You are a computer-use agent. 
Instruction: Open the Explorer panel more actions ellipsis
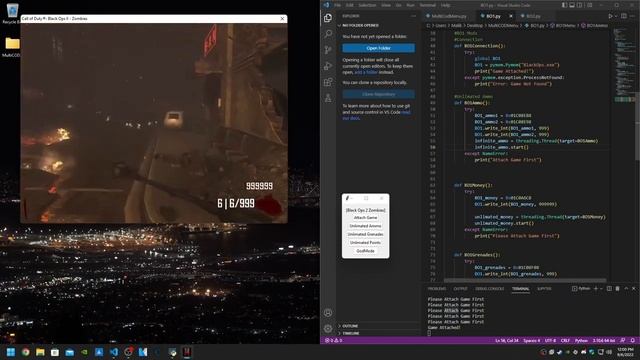pyautogui.click(x=413, y=16)
